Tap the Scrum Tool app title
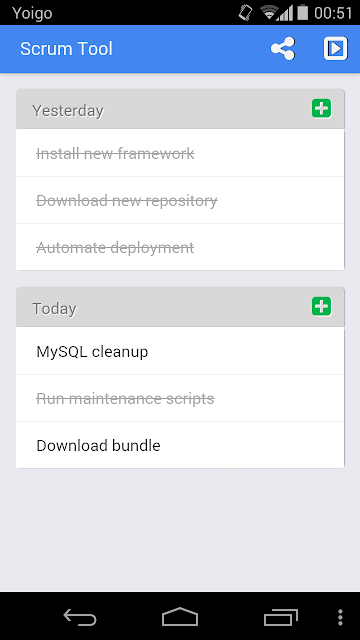The image size is (360, 640). point(66,49)
